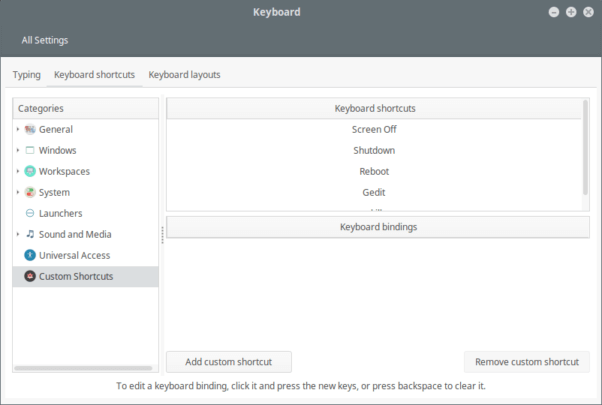Select the Universal Access label
The height and width of the screenshot is (405, 602).
[x=74, y=255]
